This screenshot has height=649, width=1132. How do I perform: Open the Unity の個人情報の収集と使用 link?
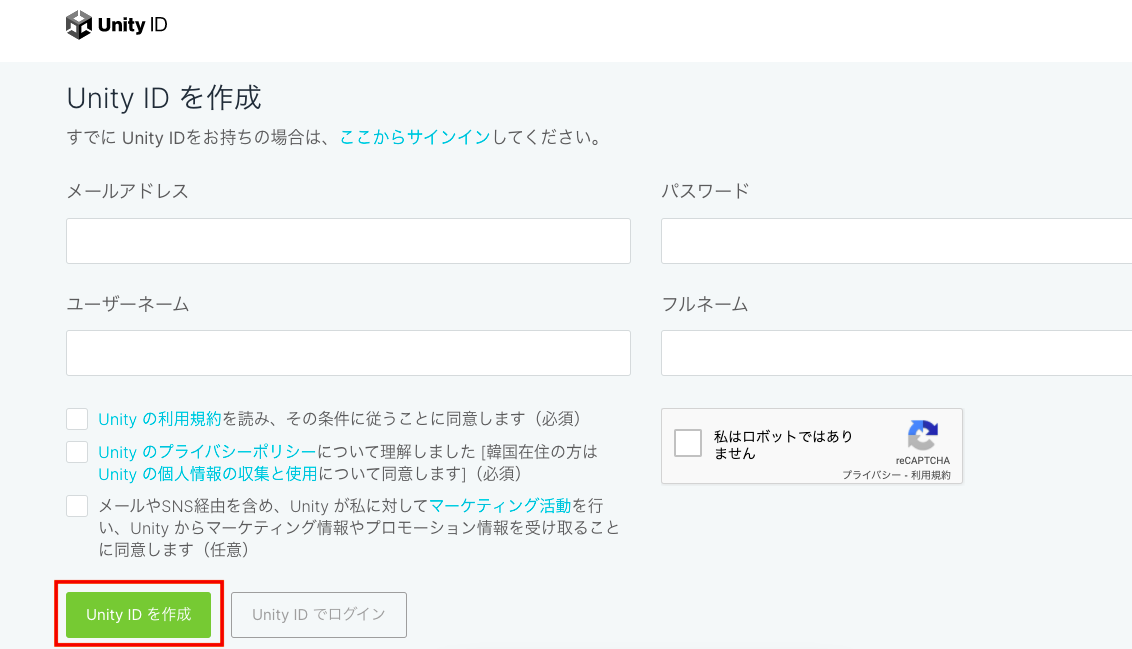point(207,474)
